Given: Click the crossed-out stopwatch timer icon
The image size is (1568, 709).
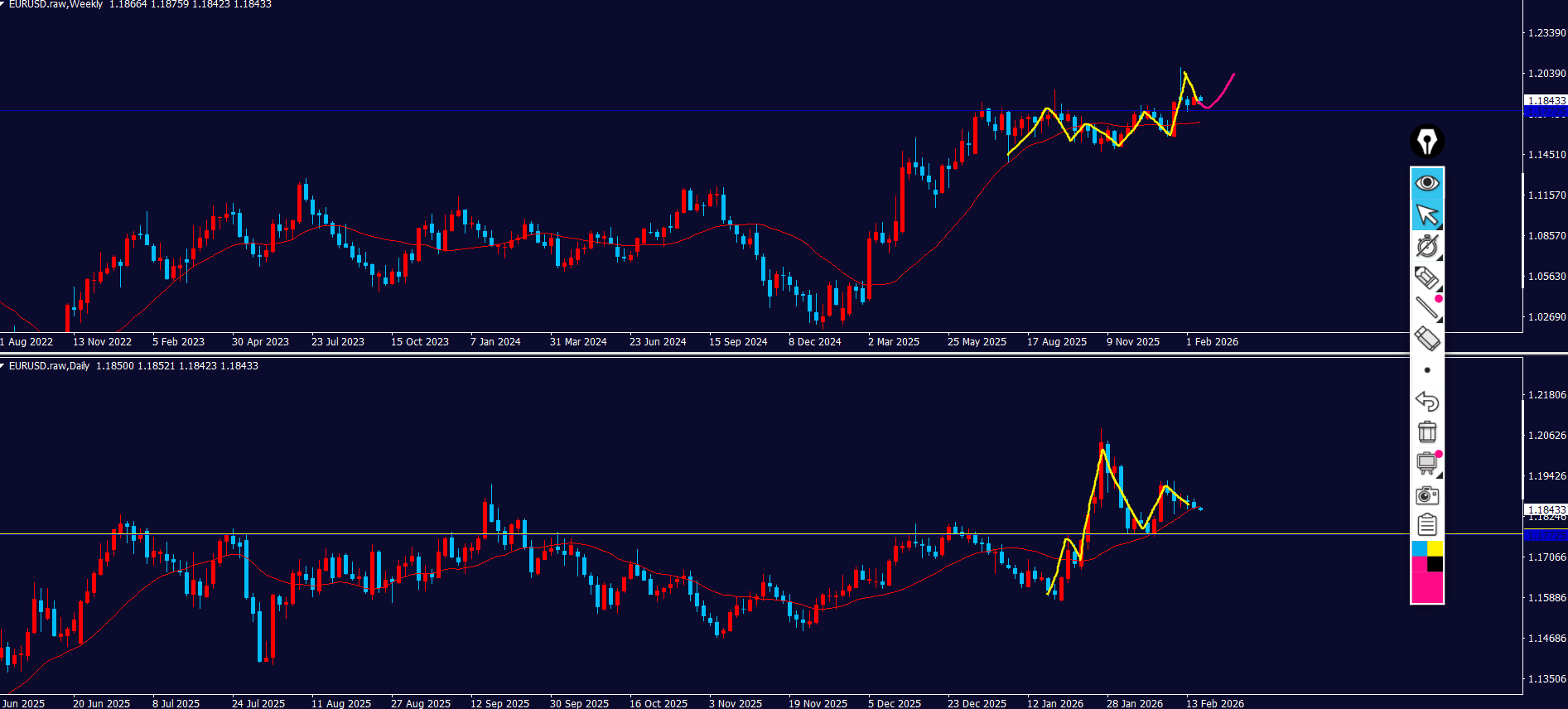Looking at the screenshot, I should coord(1426,246).
